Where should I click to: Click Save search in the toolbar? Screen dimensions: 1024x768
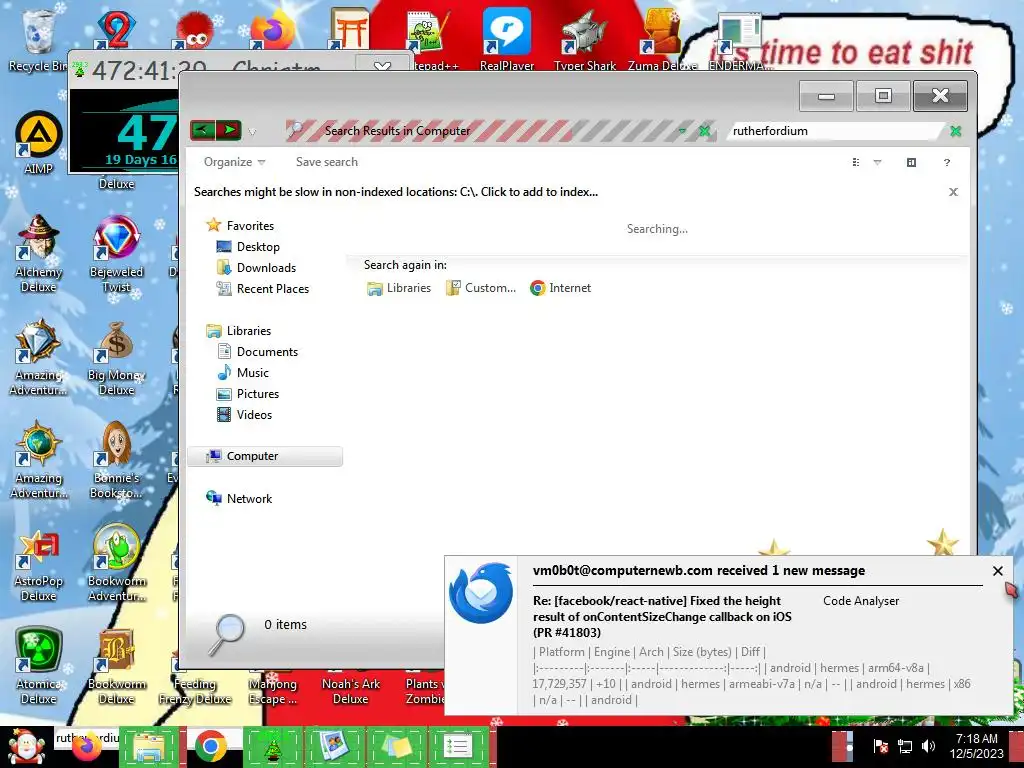coord(327,162)
